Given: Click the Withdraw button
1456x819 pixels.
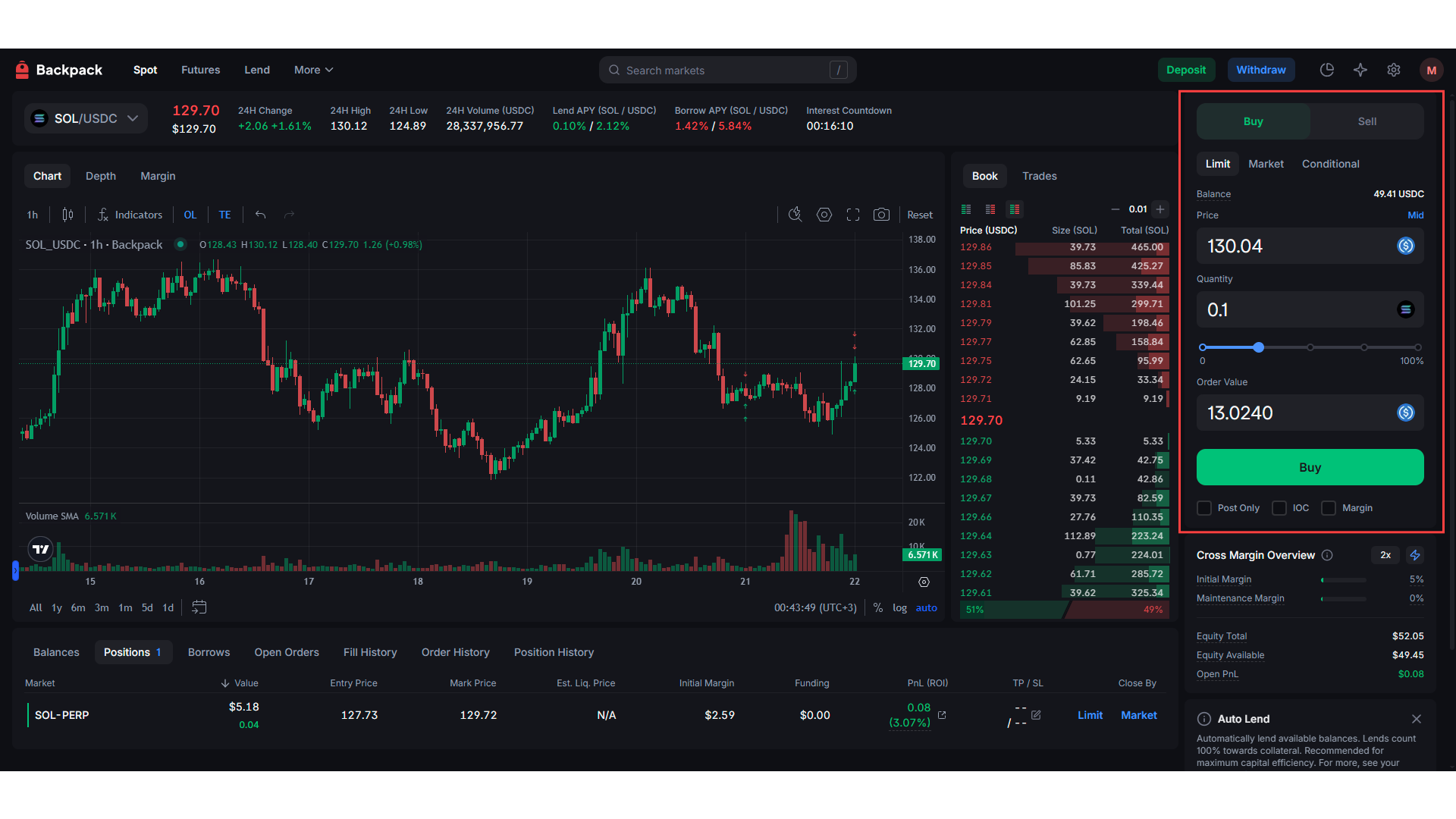Looking at the screenshot, I should tap(1261, 70).
